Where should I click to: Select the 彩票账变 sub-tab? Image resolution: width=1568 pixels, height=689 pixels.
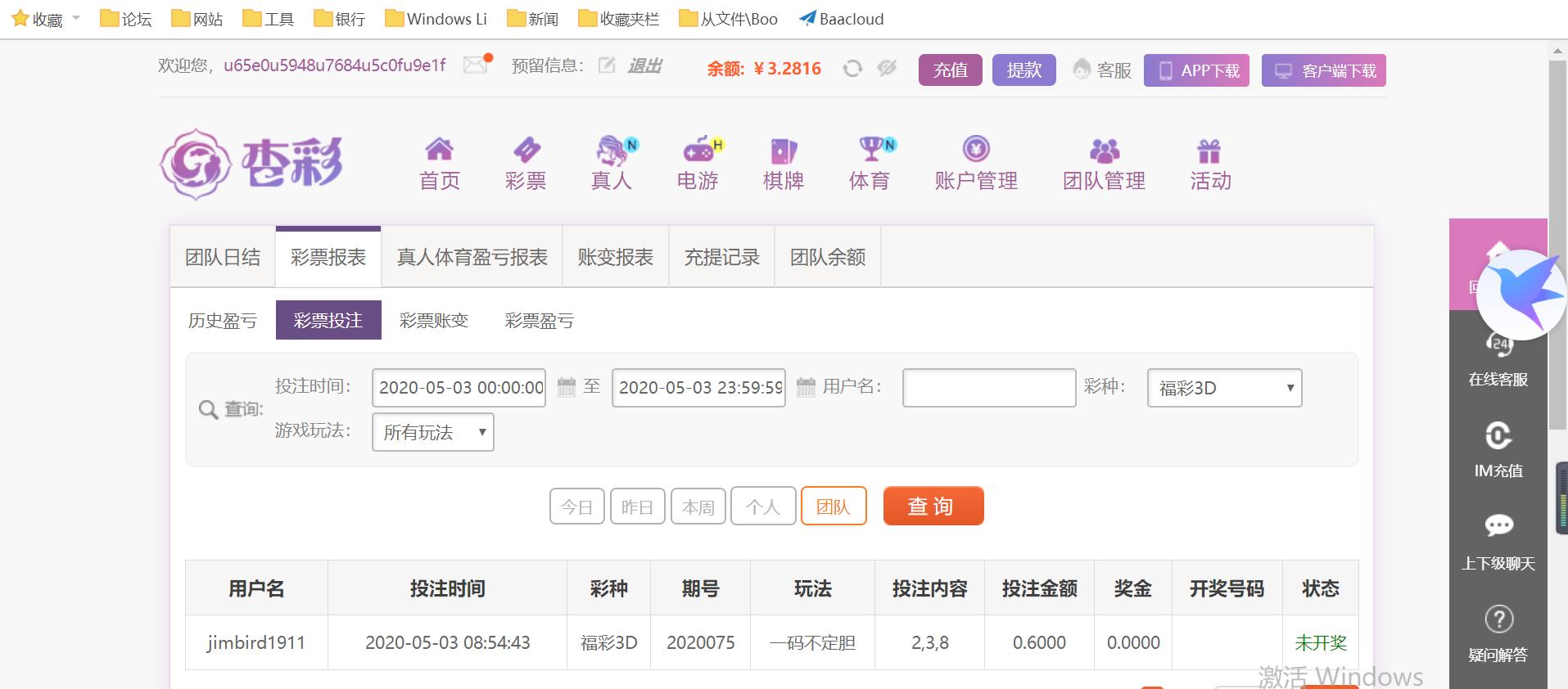434,320
